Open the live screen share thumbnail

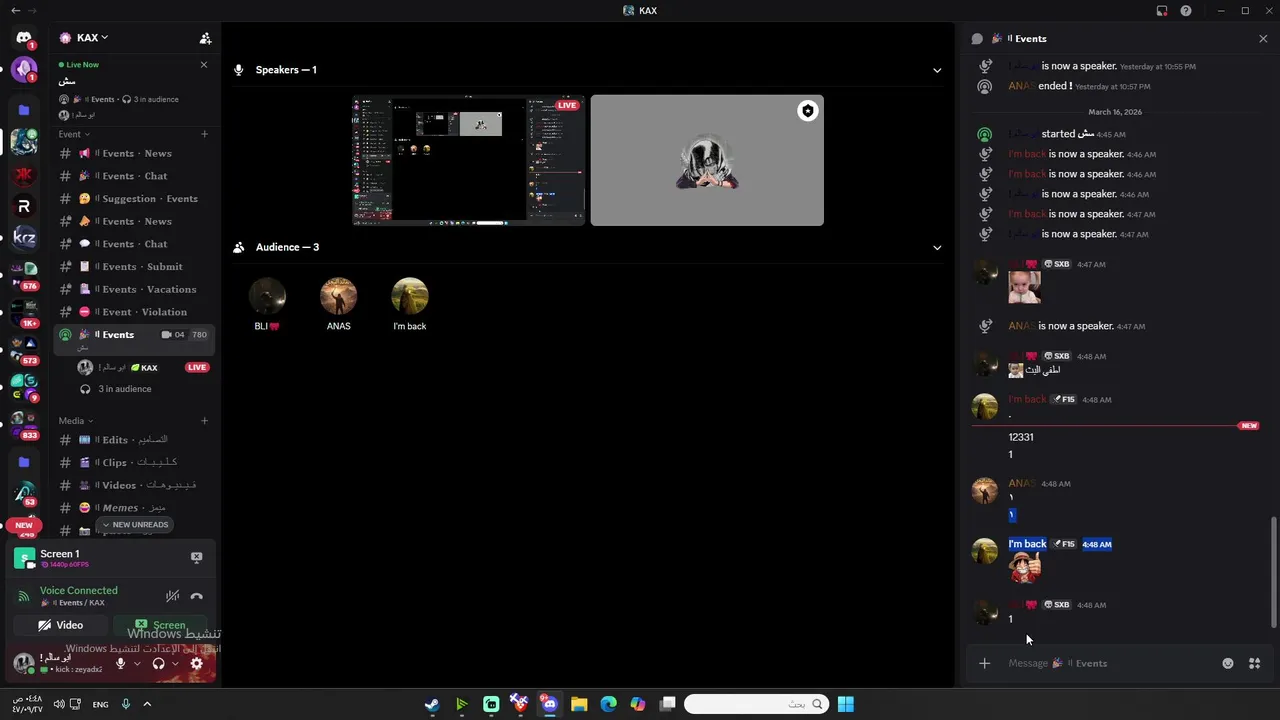click(x=469, y=160)
